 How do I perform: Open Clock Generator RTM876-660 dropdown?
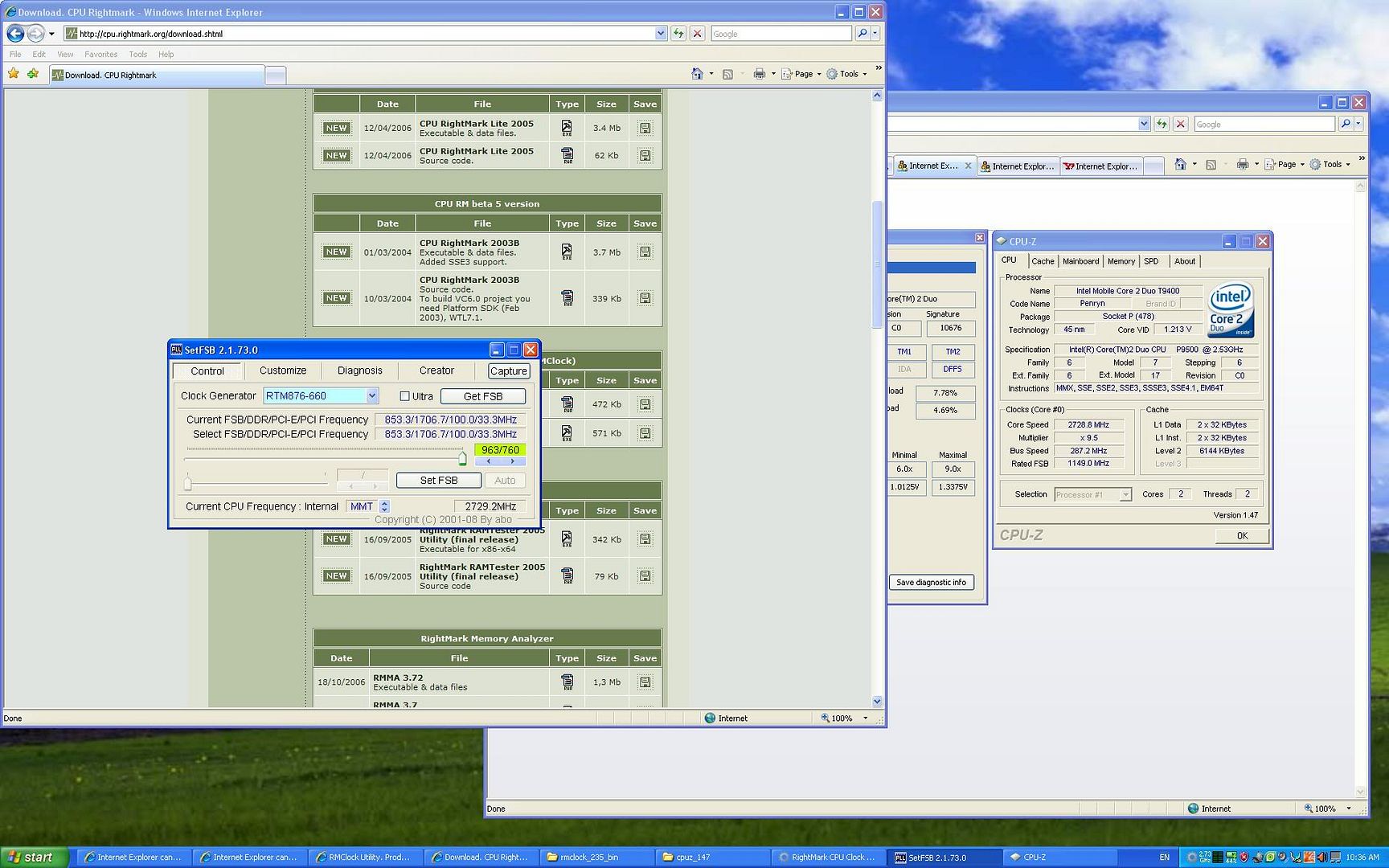click(372, 395)
